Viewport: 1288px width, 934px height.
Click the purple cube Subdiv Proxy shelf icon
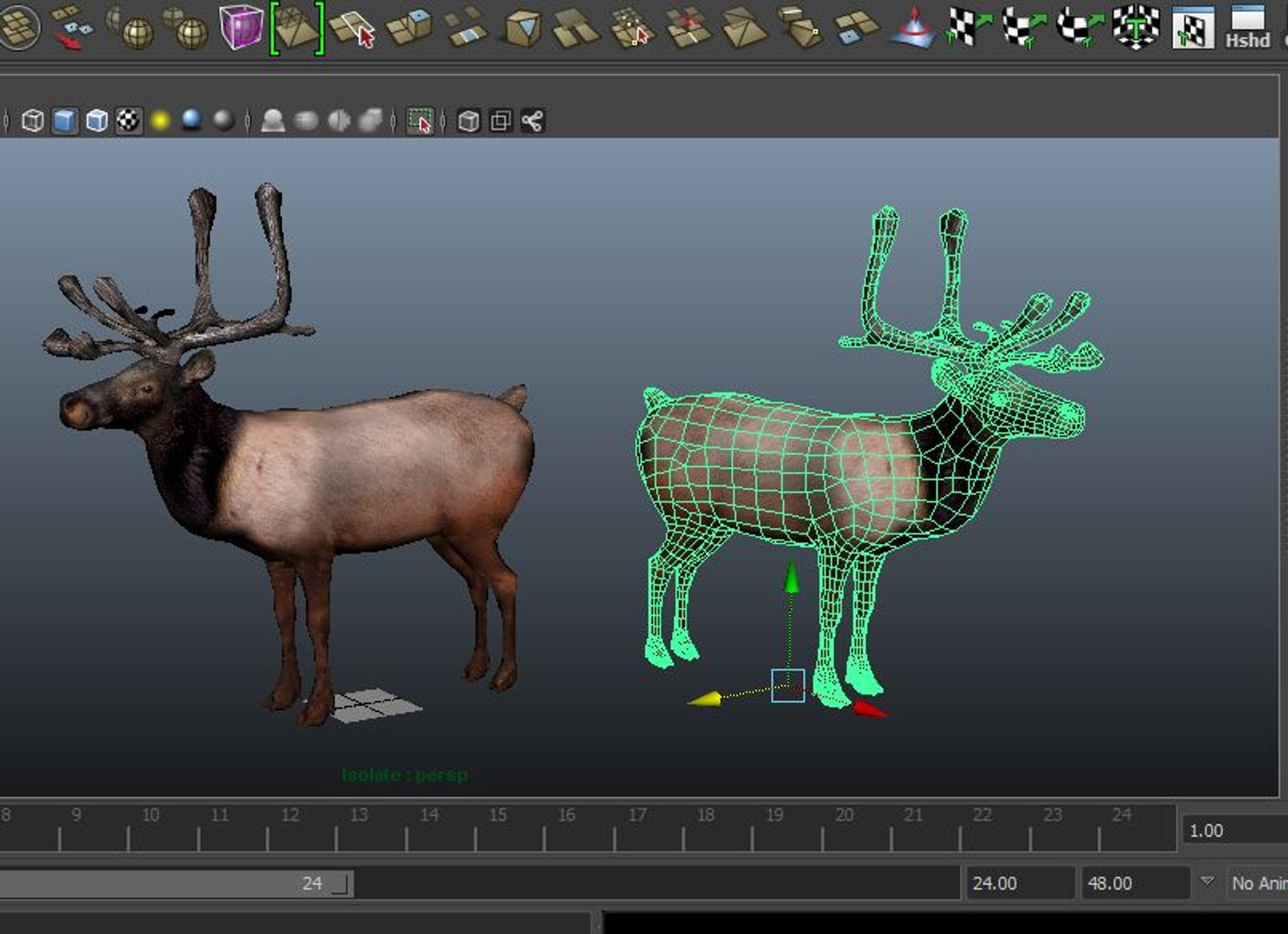(240, 26)
